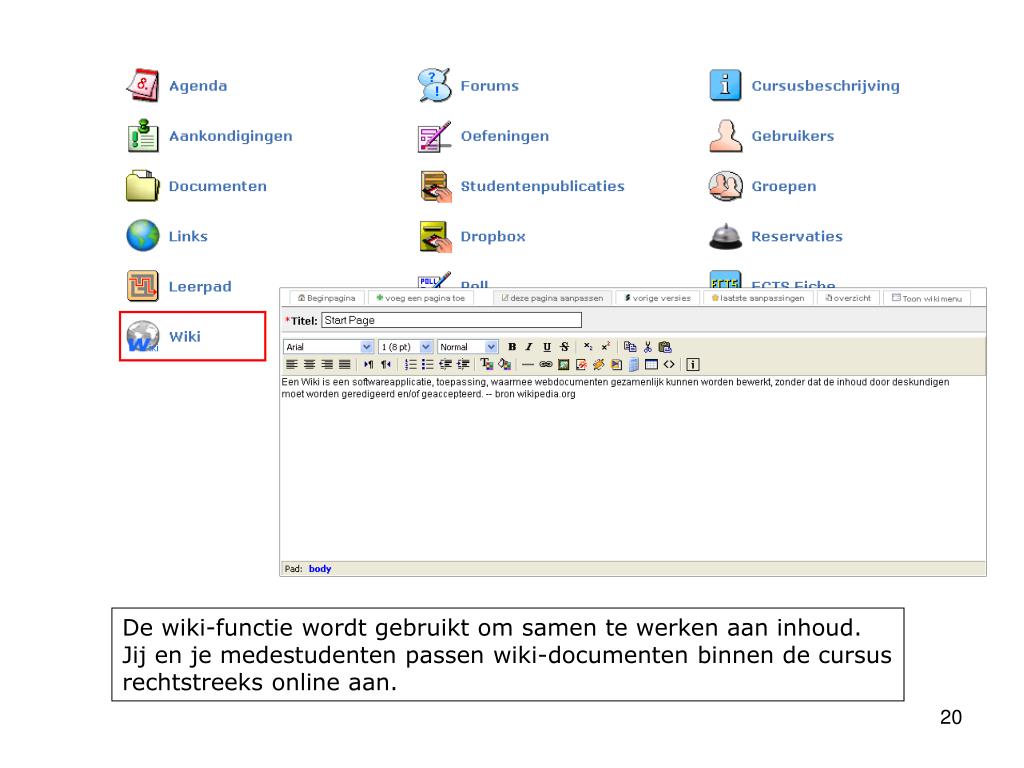Open the 'laatste aanpassingen' tab
Image resolution: width=1024 pixels, height=768 pixels.
[758, 298]
